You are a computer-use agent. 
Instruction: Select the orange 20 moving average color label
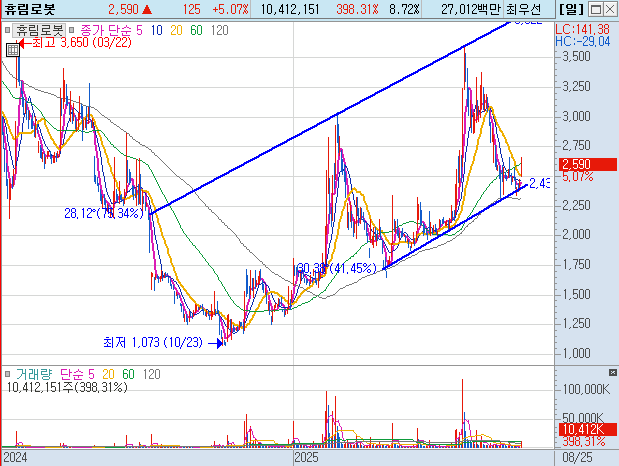coord(176,30)
